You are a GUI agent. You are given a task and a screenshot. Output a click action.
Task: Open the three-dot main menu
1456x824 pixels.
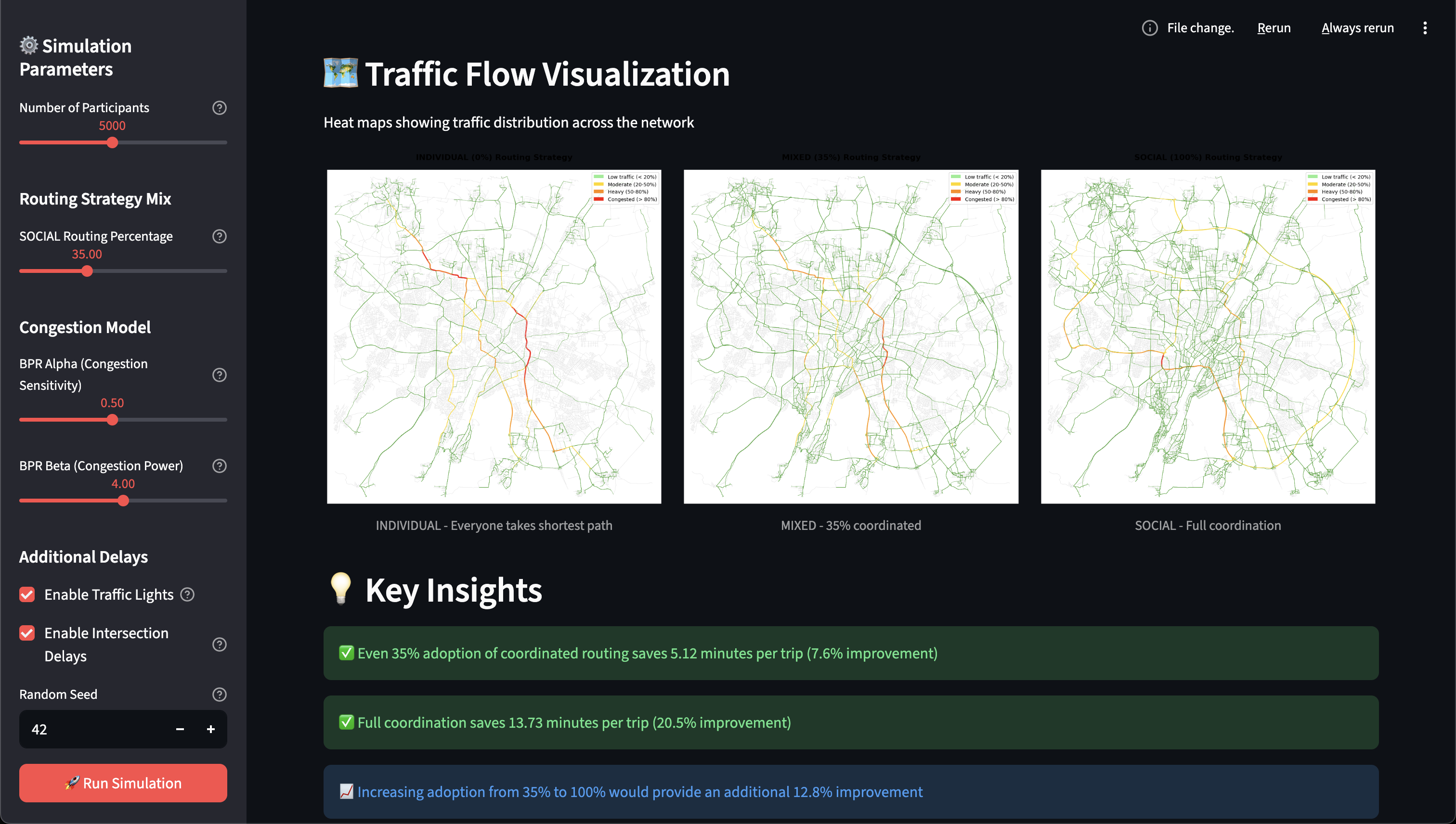click(1424, 28)
